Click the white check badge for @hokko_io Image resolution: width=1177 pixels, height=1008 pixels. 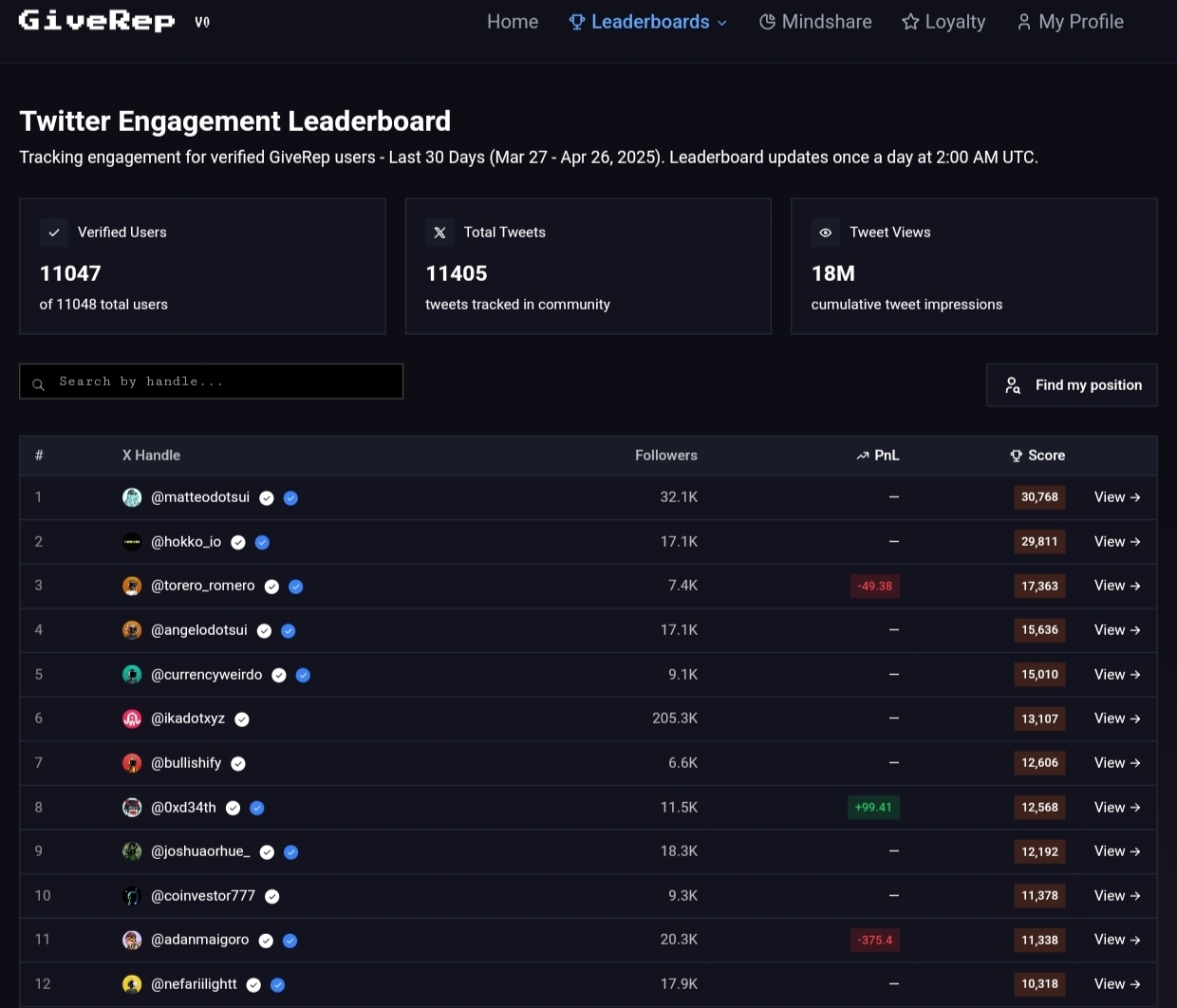click(x=238, y=543)
